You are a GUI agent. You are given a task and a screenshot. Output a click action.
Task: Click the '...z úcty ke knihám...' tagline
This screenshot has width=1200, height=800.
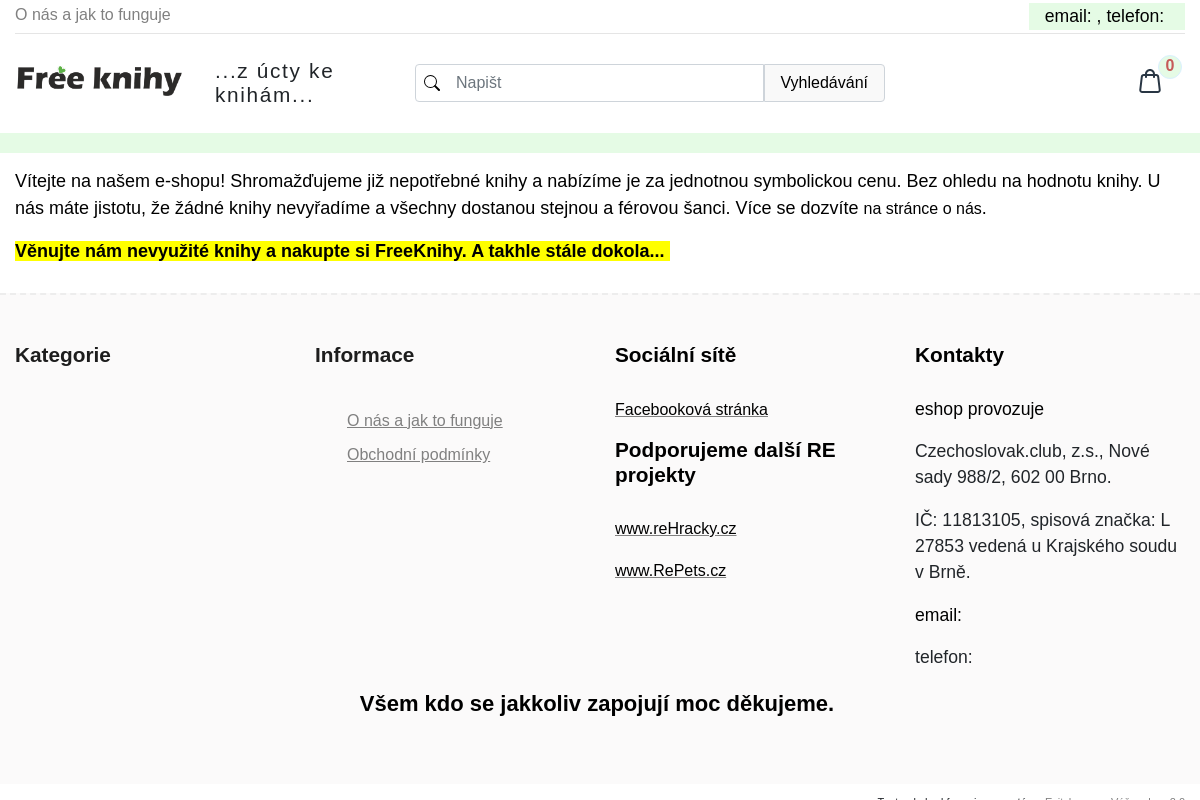(x=274, y=83)
